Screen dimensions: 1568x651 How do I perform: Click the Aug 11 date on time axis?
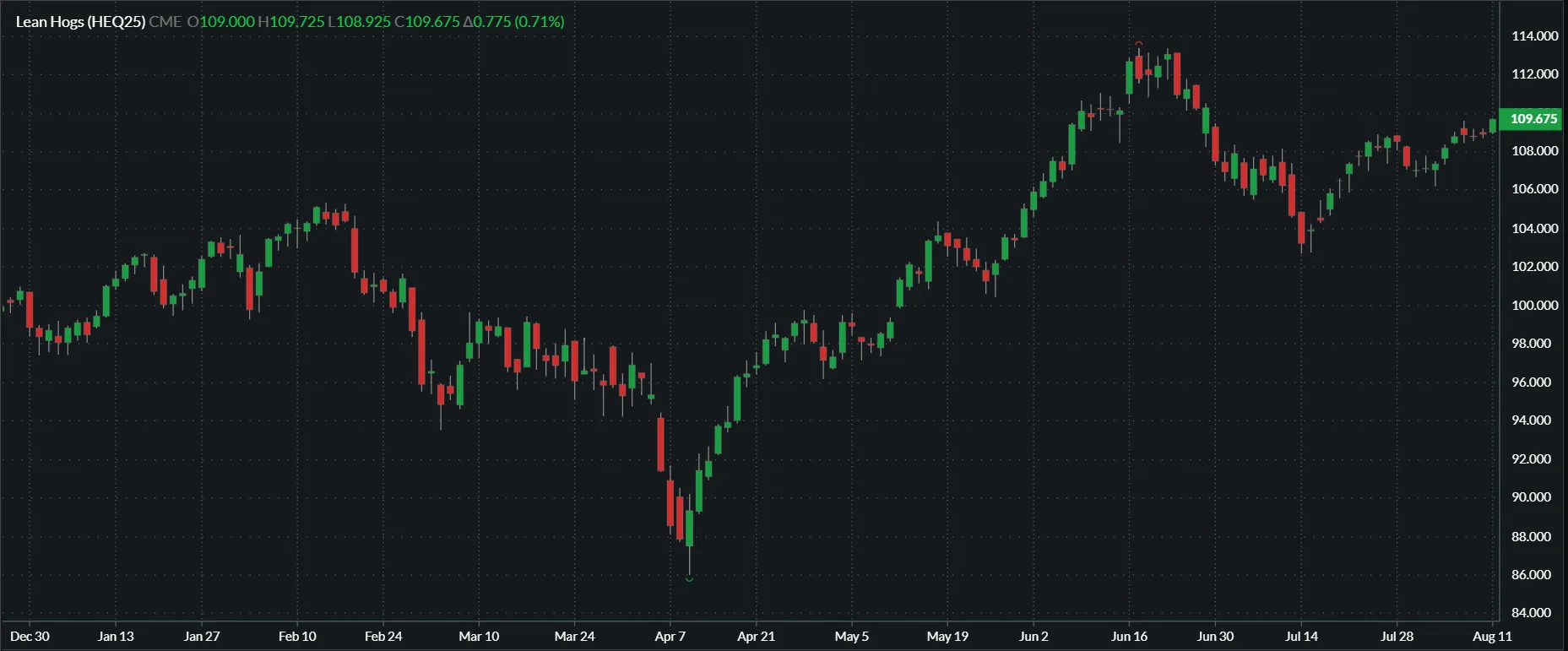pyautogui.click(x=1492, y=637)
